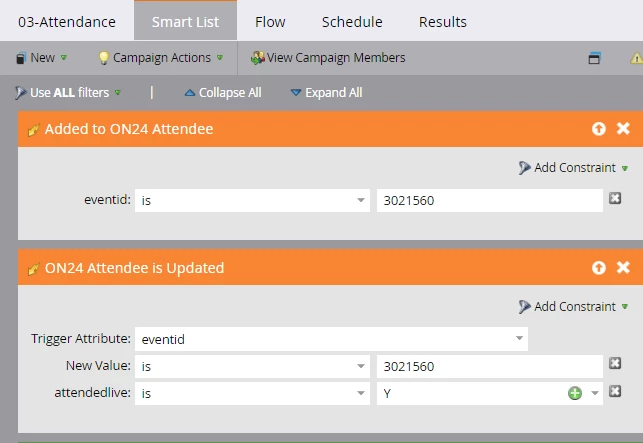Delete the eventid constraint in first trigger
This screenshot has width=643, height=443.
(x=615, y=199)
